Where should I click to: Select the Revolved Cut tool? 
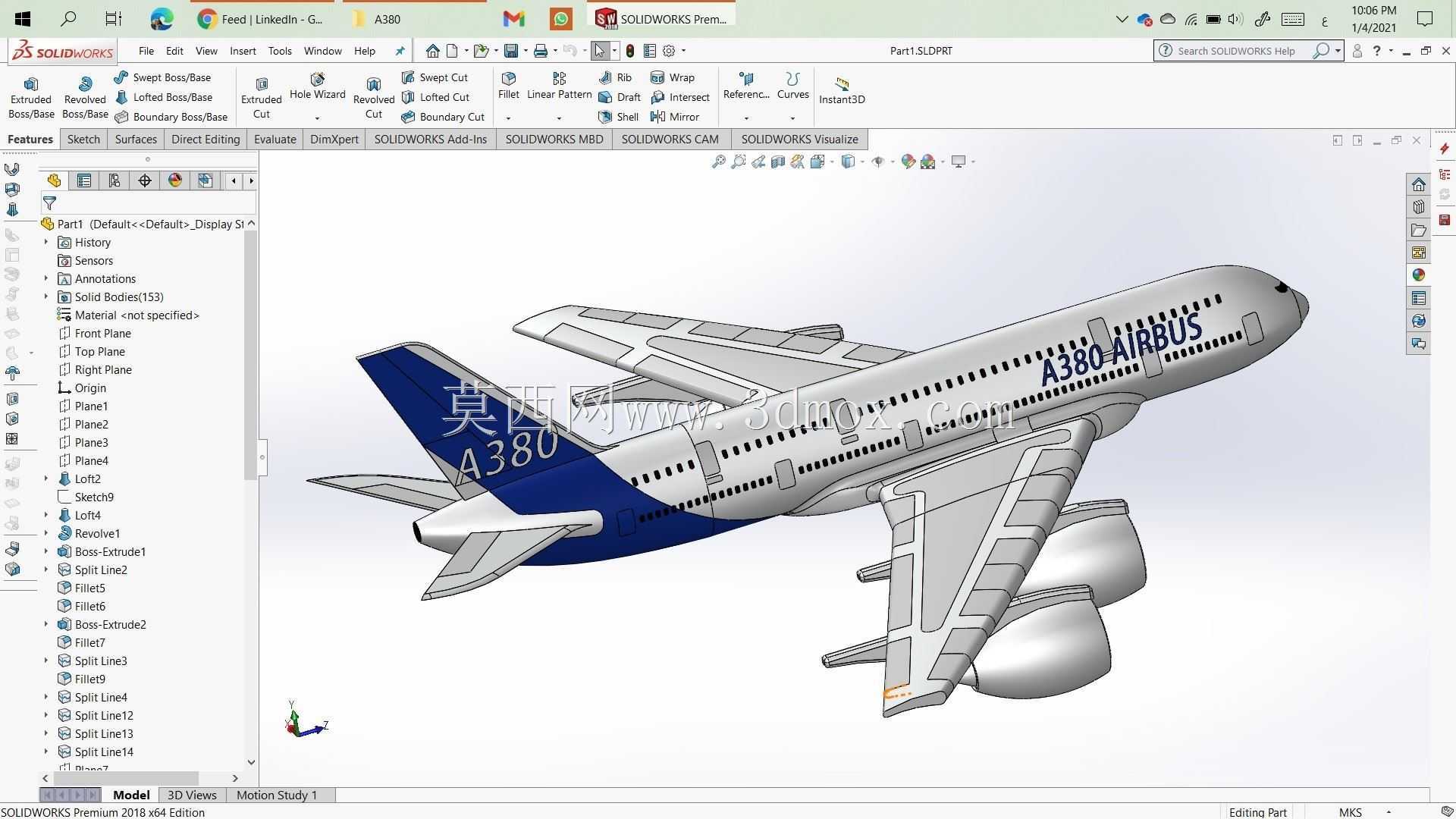[x=374, y=98]
